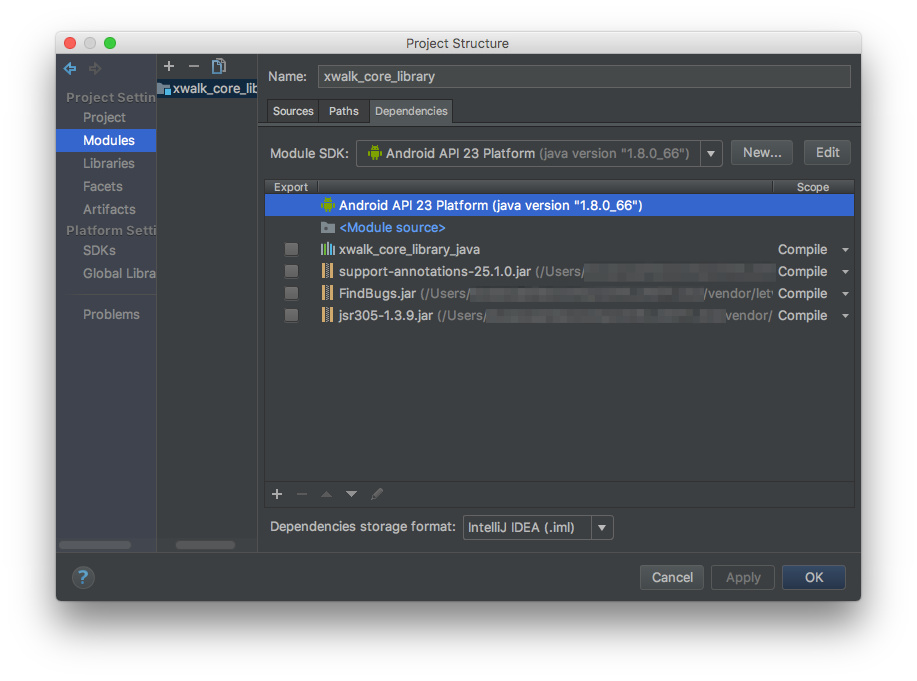Image resolution: width=917 pixels, height=681 pixels.
Task: Check export box for FindBugs.jar
Action: [291, 293]
